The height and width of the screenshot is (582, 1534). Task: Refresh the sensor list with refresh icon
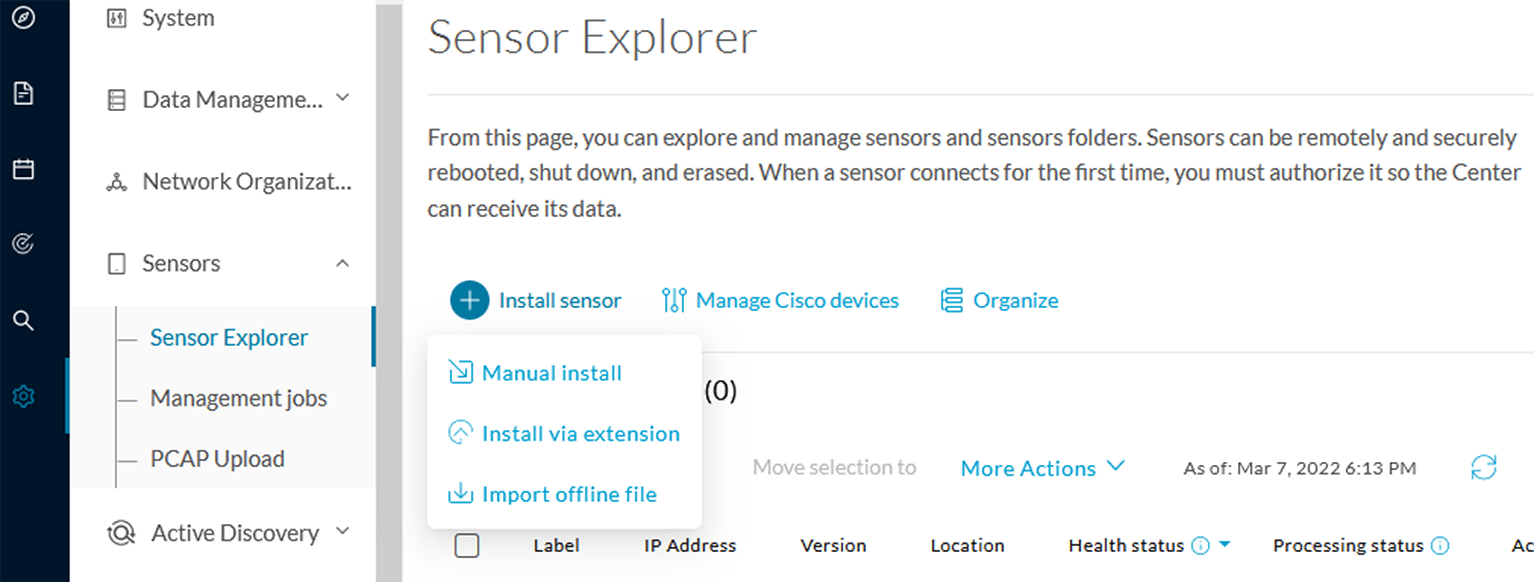point(1484,467)
